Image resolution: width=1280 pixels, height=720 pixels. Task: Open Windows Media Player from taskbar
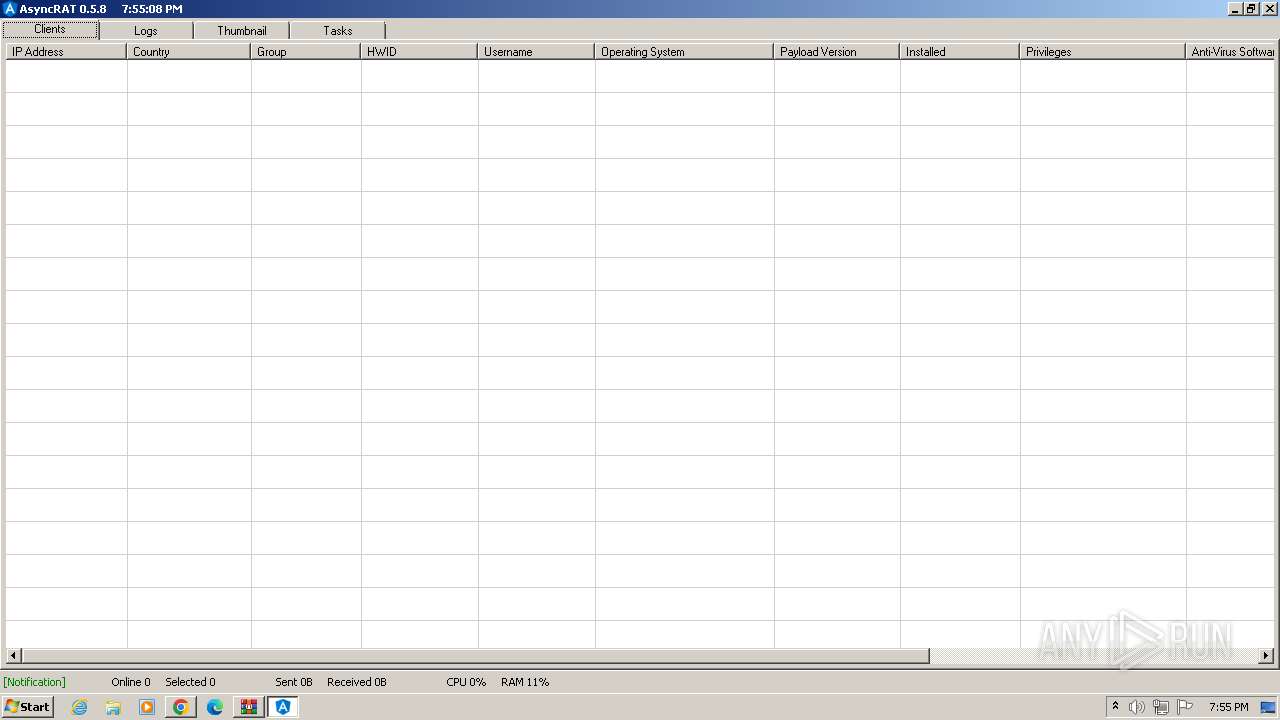[147, 707]
